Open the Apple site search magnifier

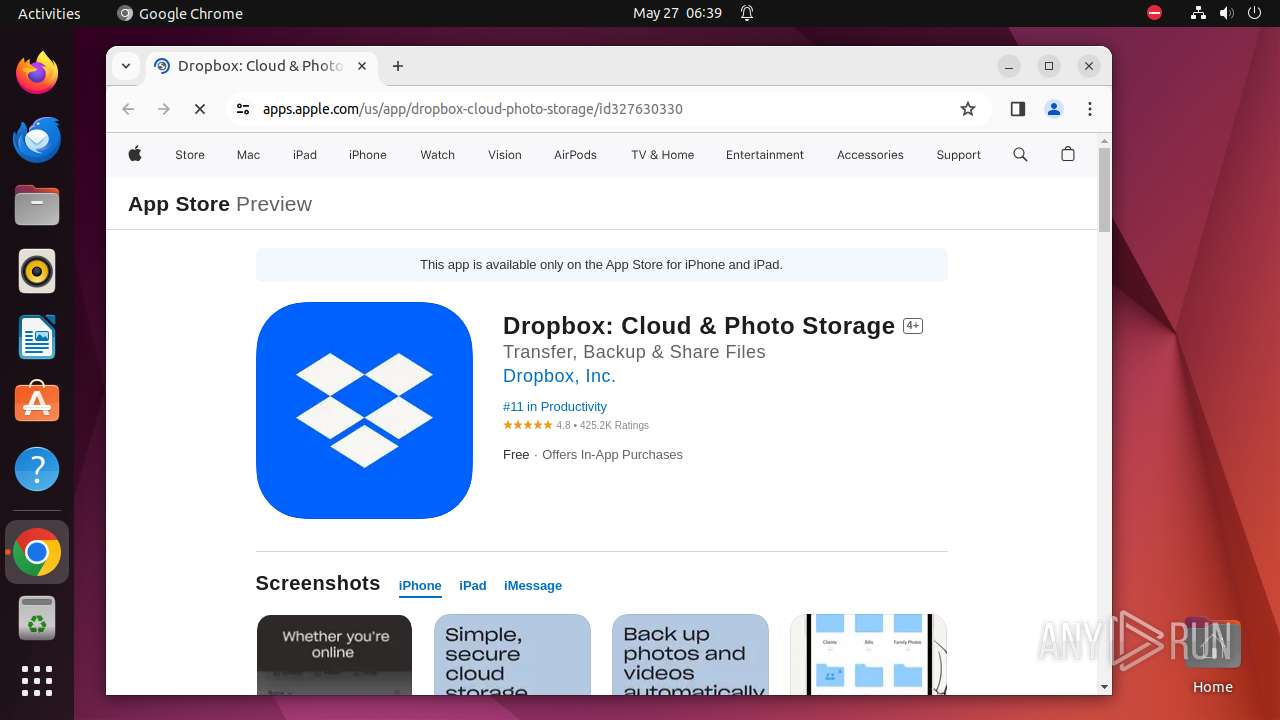1020,154
